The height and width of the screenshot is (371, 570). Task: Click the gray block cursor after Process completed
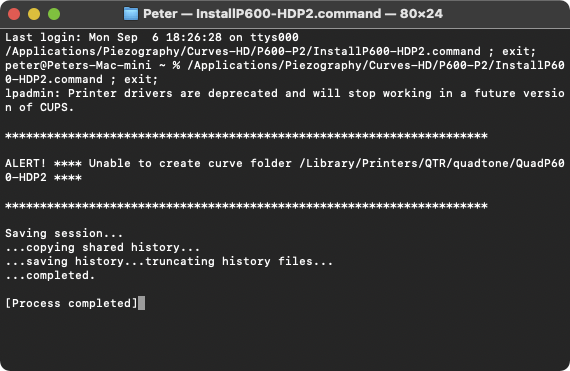click(141, 303)
